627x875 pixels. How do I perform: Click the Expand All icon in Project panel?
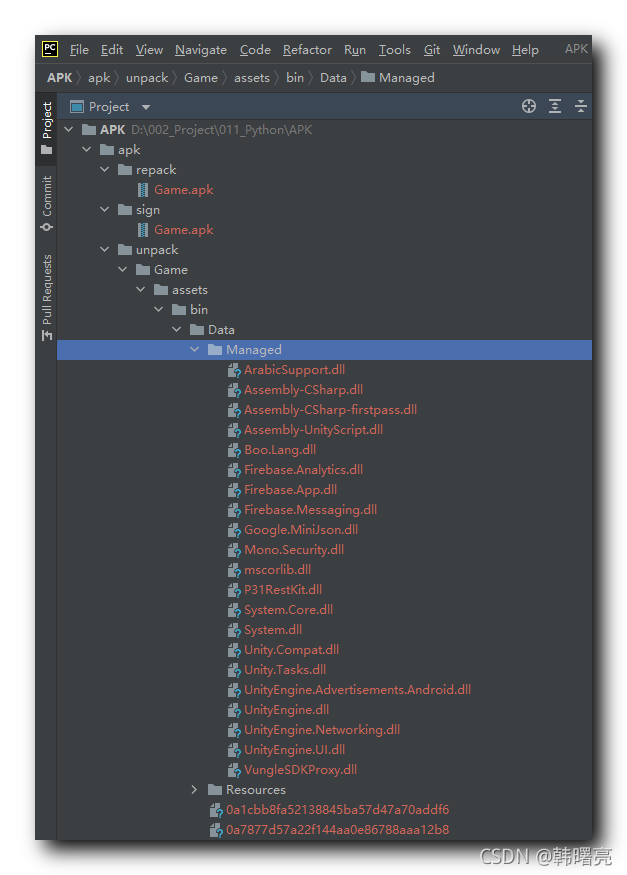(554, 106)
